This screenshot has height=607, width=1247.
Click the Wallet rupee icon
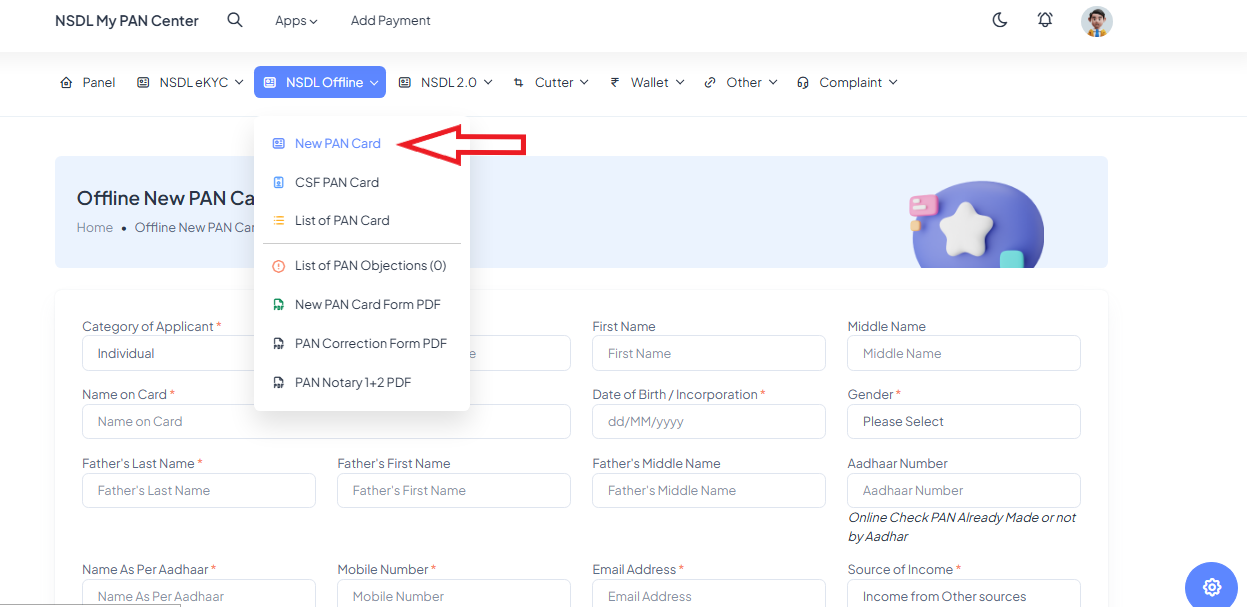(615, 82)
